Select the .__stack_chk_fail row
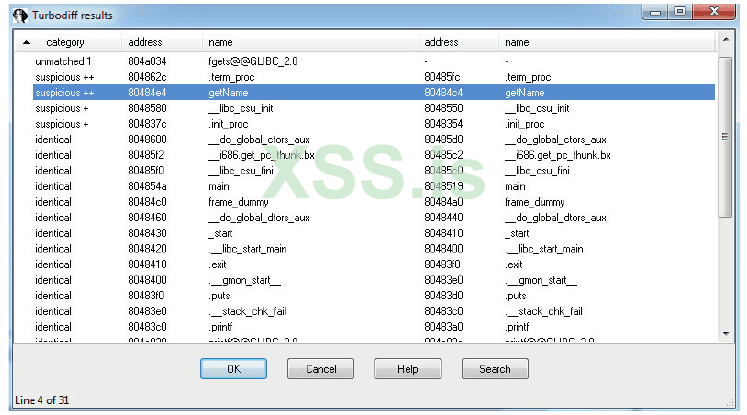This screenshot has width=747, height=415. 374,311
